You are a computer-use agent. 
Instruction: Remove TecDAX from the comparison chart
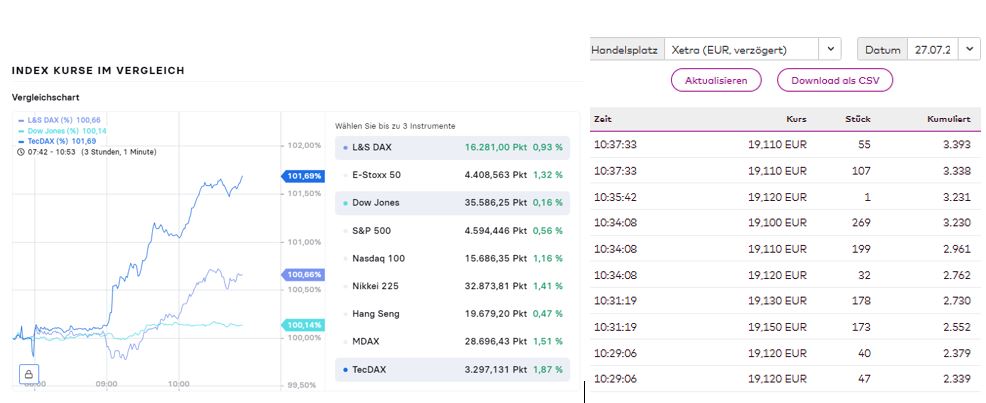click(x=452, y=369)
